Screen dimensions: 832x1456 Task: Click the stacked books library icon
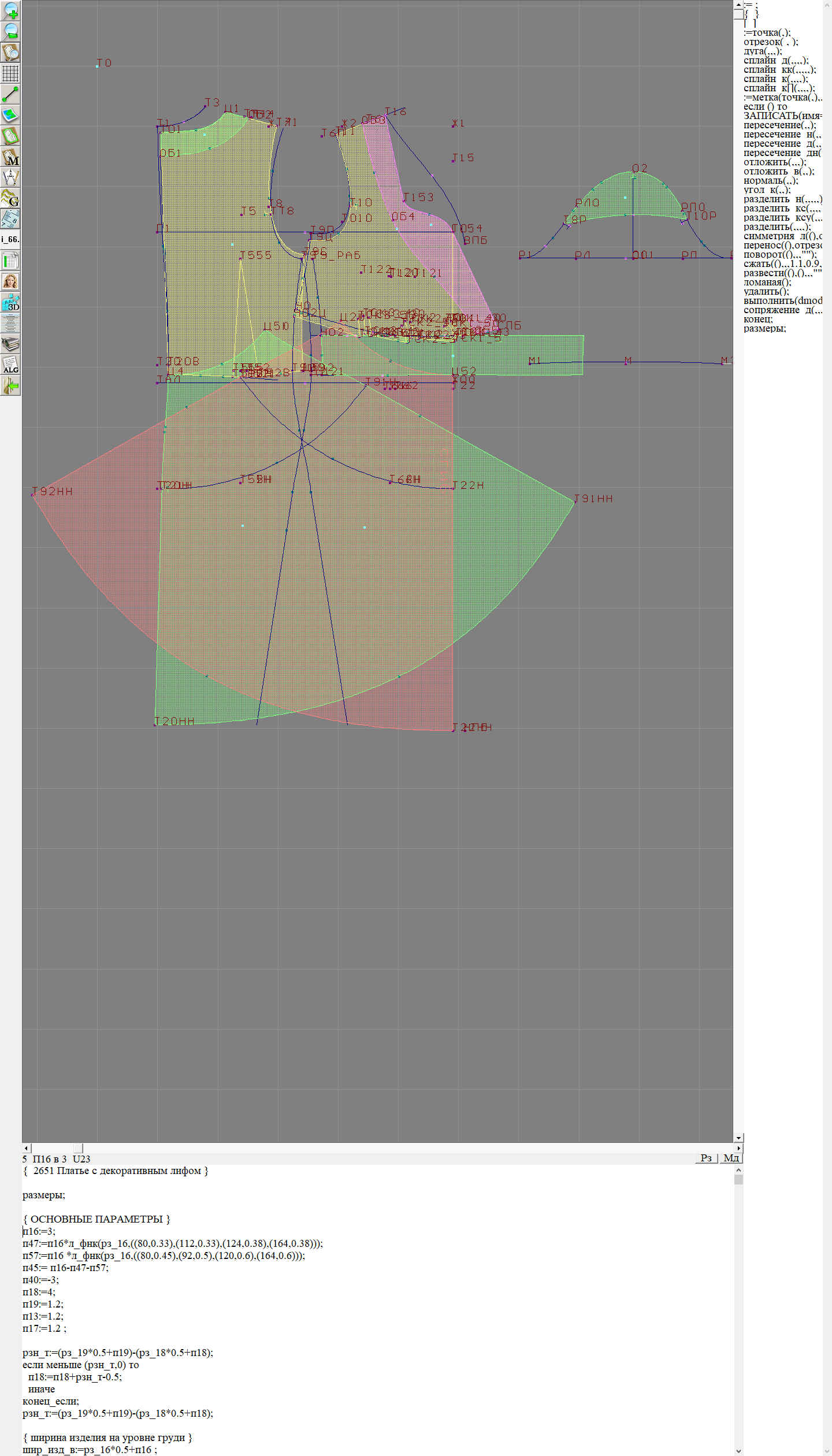(x=10, y=344)
